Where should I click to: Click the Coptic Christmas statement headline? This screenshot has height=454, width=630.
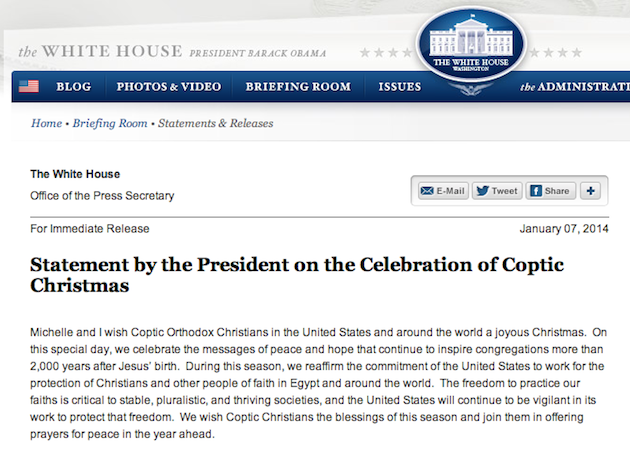point(297,275)
